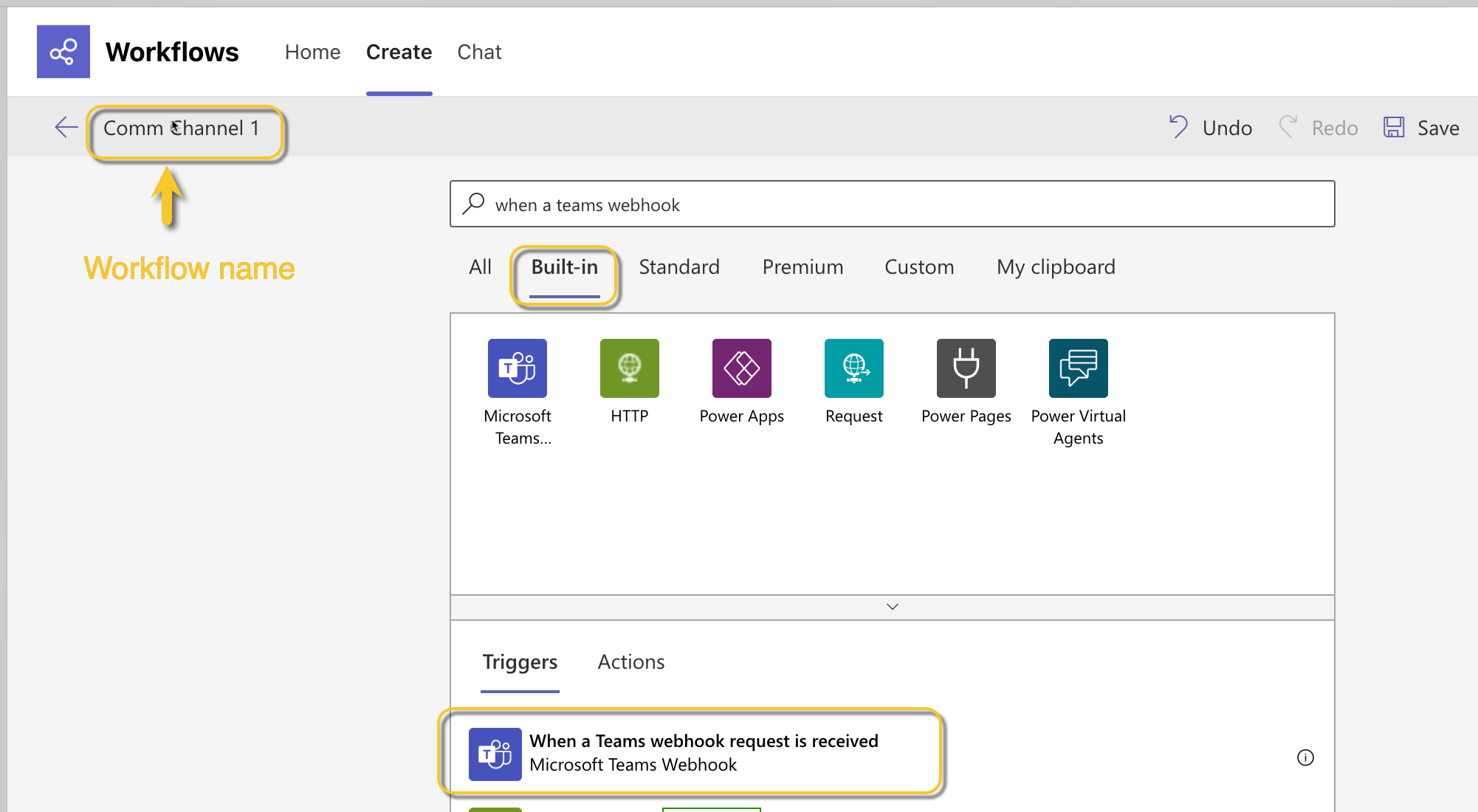Switch to the All connectors tab
This screenshot has height=812, width=1478.
pyautogui.click(x=480, y=267)
